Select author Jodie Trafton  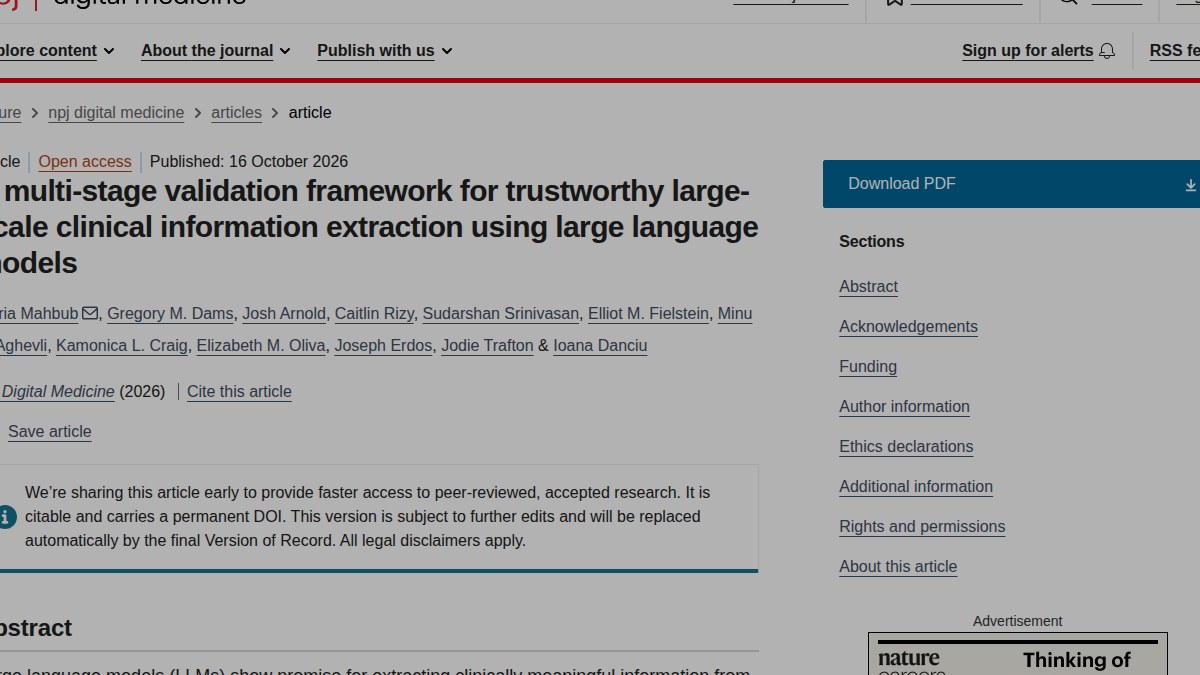click(x=487, y=346)
